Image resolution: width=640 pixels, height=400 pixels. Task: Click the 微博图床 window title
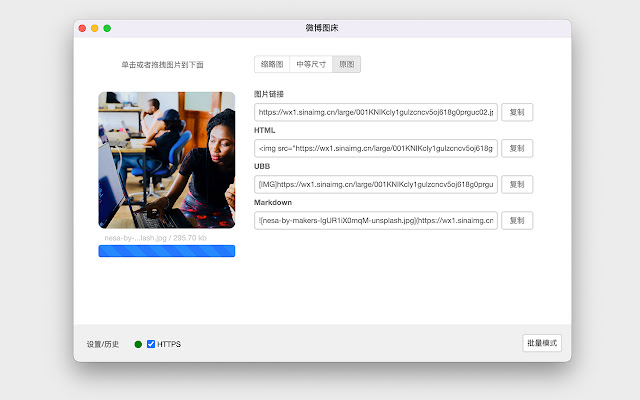click(x=322, y=28)
